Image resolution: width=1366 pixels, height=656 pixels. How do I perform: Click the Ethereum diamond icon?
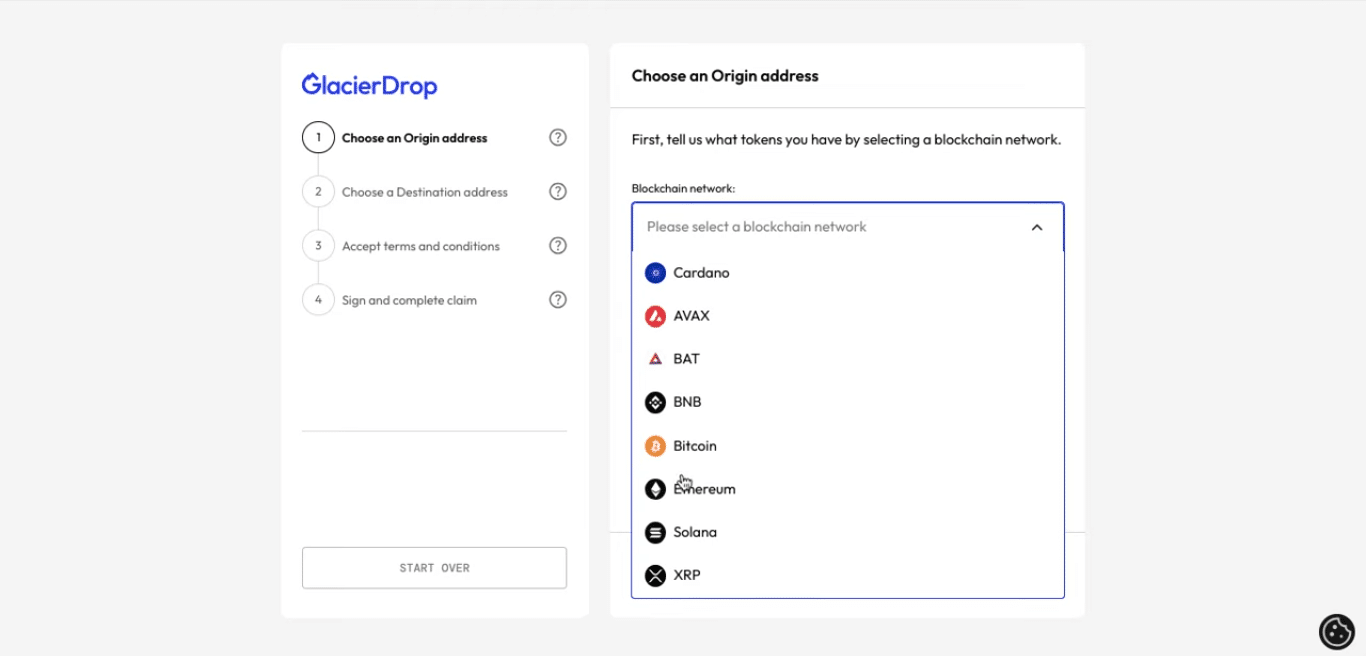pyautogui.click(x=655, y=489)
